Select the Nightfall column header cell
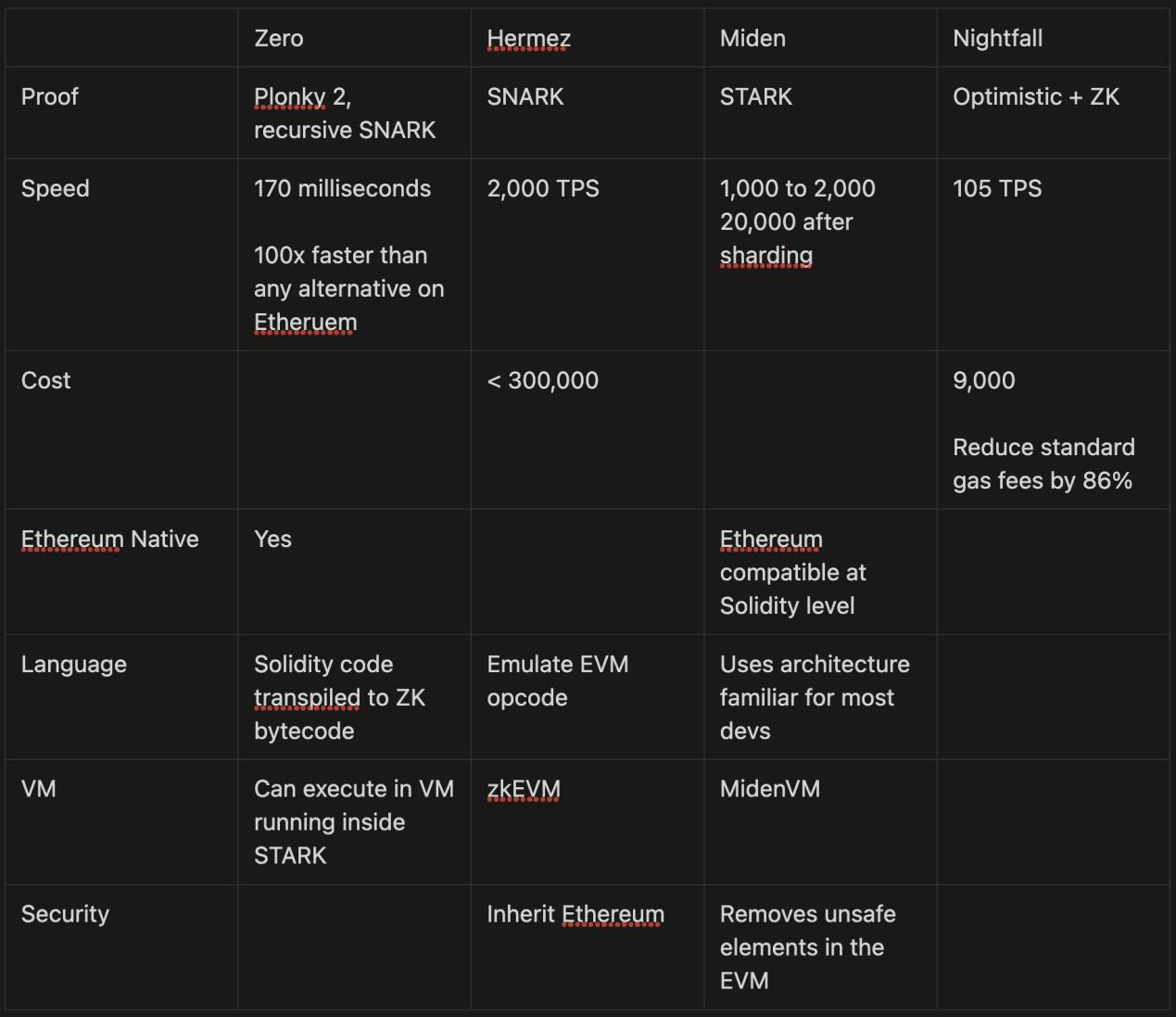 coord(997,38)
